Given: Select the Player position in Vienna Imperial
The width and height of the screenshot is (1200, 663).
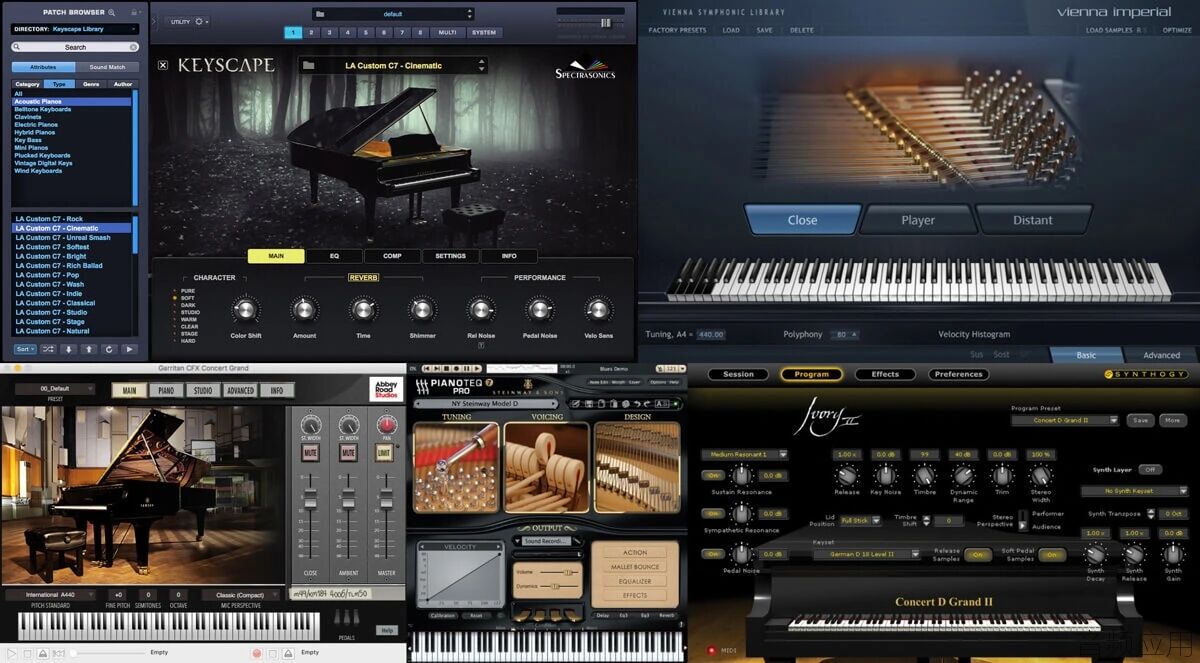Looking at the screenshot, I should 917,220.
